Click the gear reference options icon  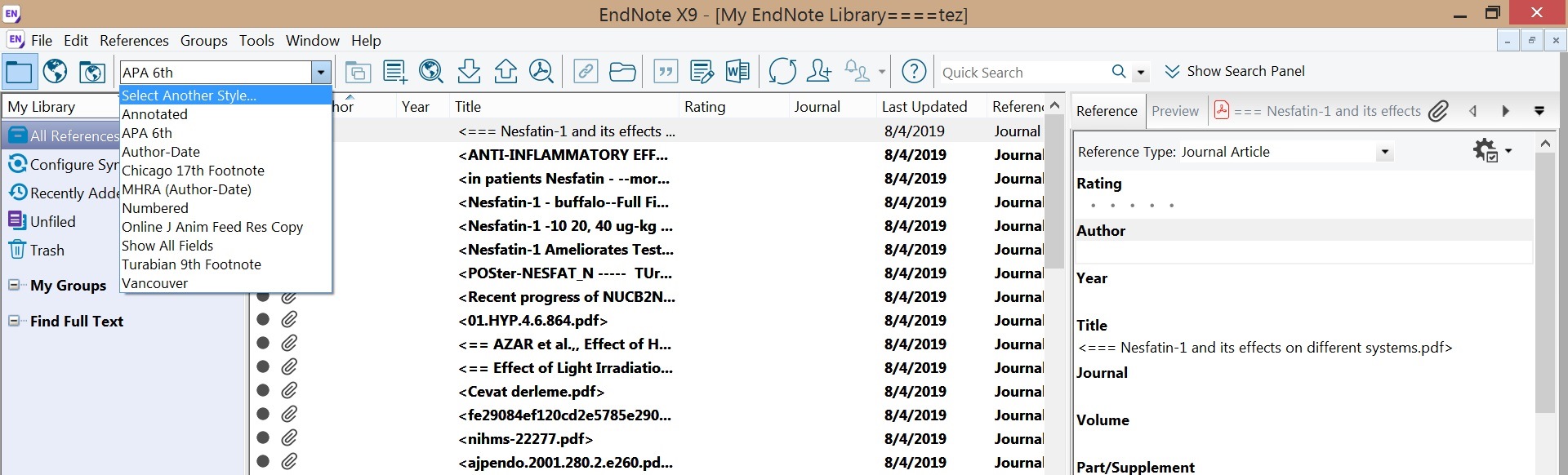pyautogui.click(x=1485, y=151)
